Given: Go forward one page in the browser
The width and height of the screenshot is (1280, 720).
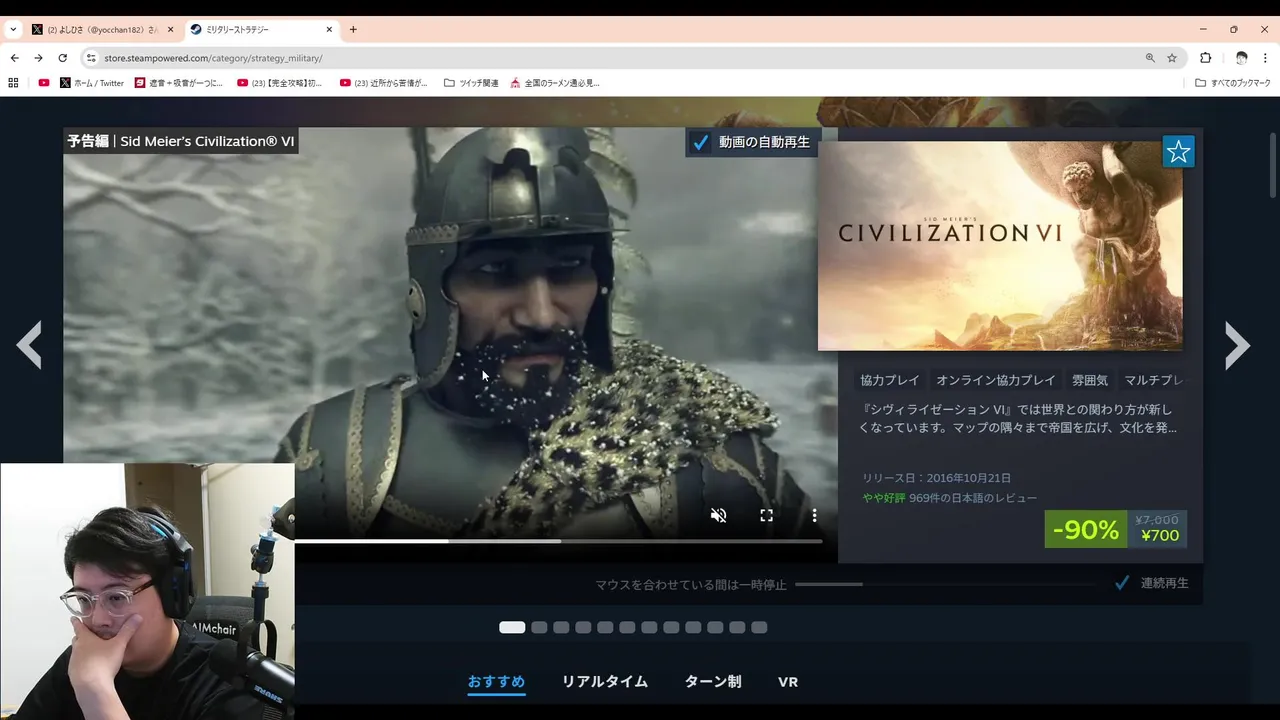Looking at the screenshot, I should (x=38, y=58).
